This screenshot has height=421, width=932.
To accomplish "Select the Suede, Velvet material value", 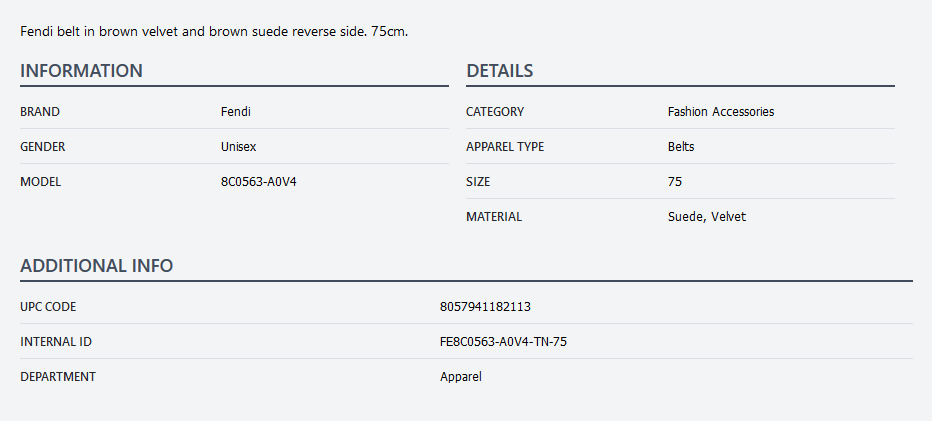I will 706,217.
